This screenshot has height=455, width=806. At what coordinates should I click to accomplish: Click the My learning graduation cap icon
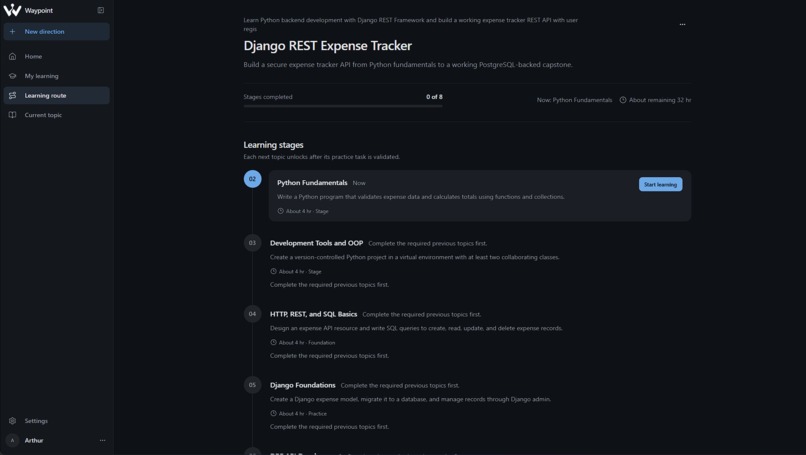13,76
